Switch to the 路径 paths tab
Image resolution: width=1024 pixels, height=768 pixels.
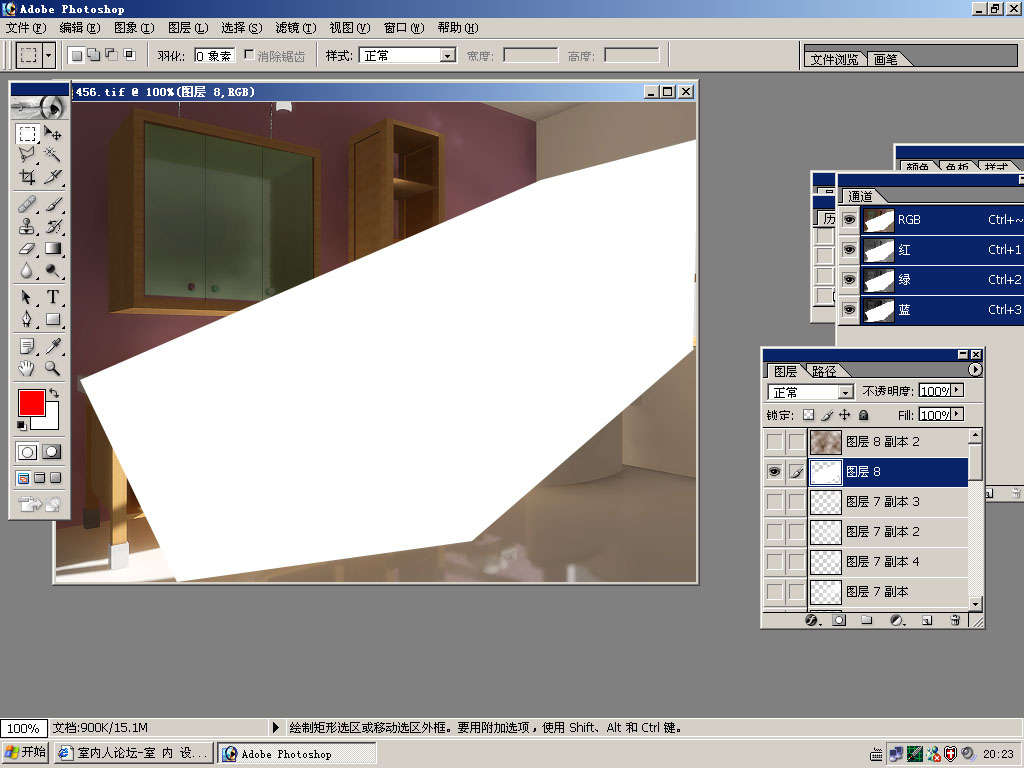pyautogui.click(x=824, y=371)
